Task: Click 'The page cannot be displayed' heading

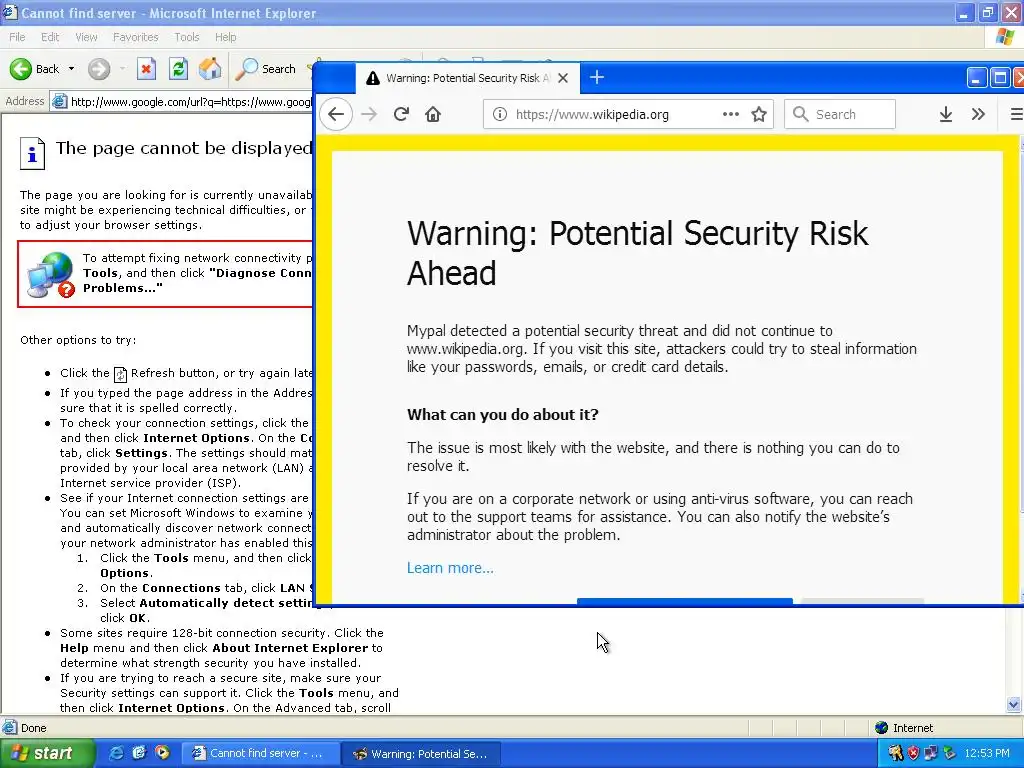Action: click(184, 148)
